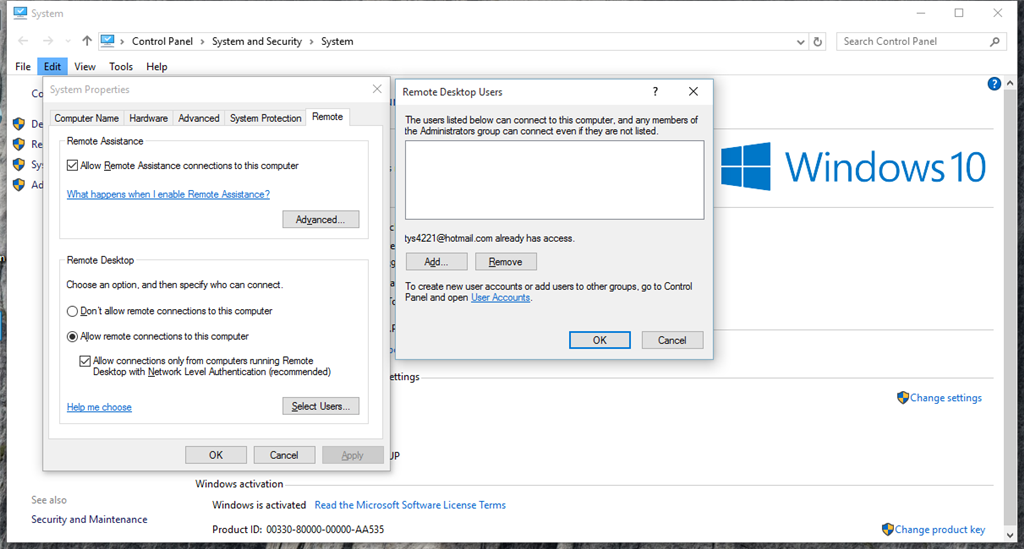Click the second shield icon in left sidebar

[x=19, y=144]
